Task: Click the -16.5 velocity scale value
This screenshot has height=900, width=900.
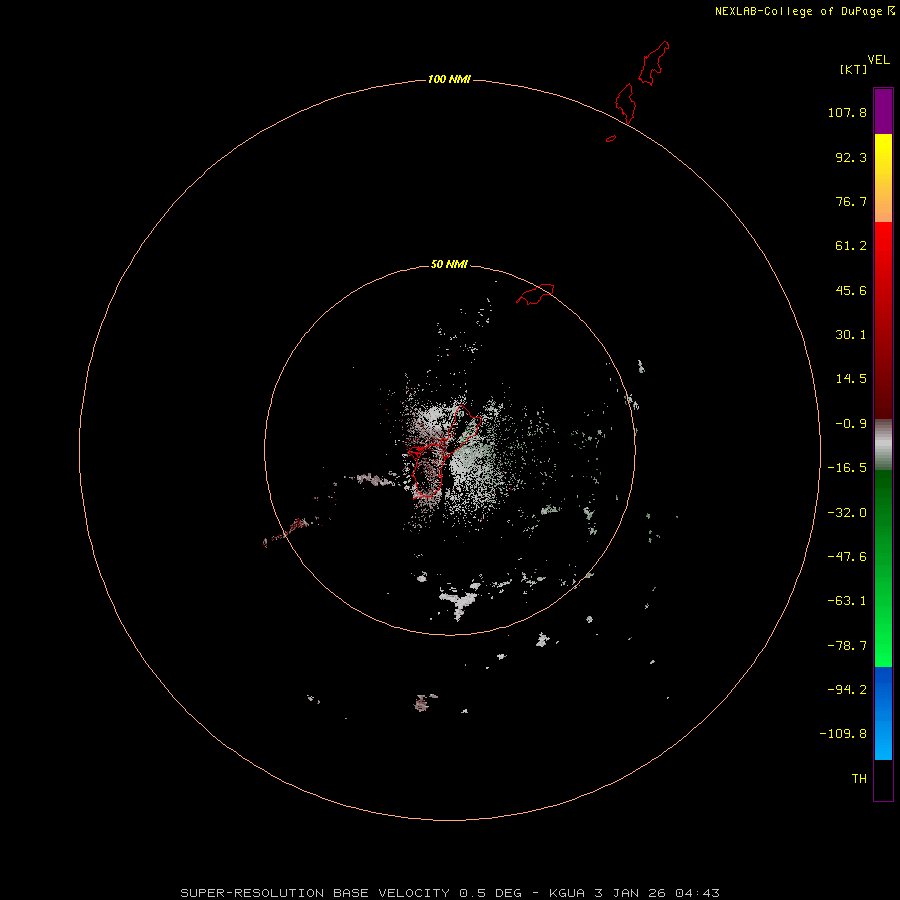Action: click(x=847, y=468)
